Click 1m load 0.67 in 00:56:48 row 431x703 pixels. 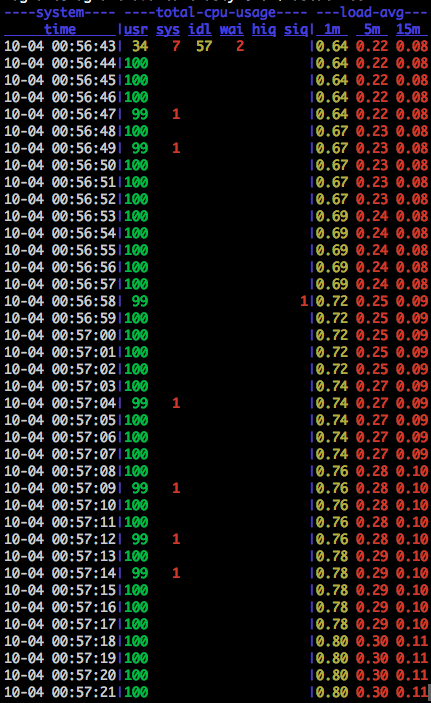tap(332, 131)
